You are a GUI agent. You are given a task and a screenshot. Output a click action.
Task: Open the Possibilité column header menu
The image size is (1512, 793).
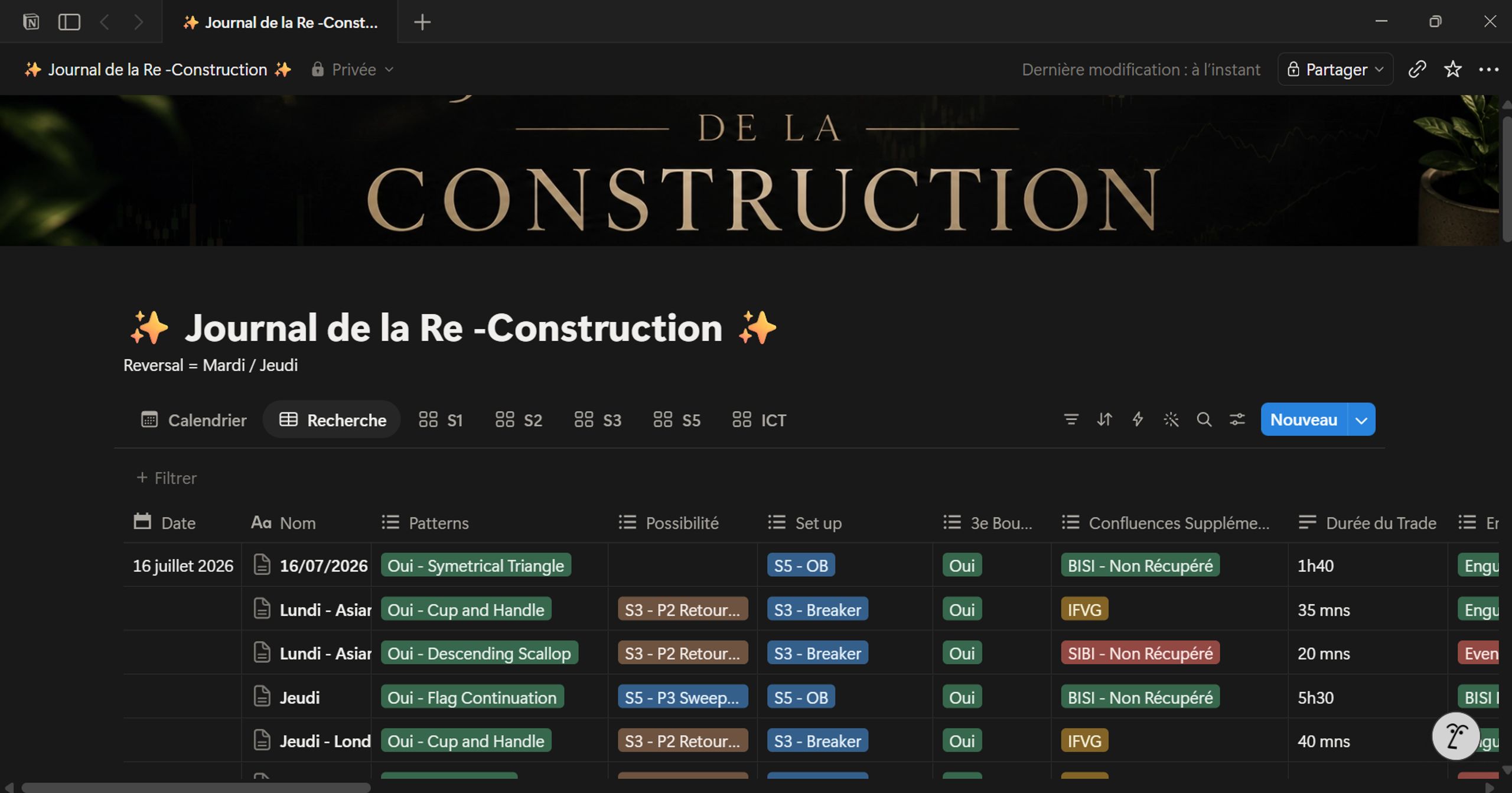pyautogui.click(x=682, y=523)
